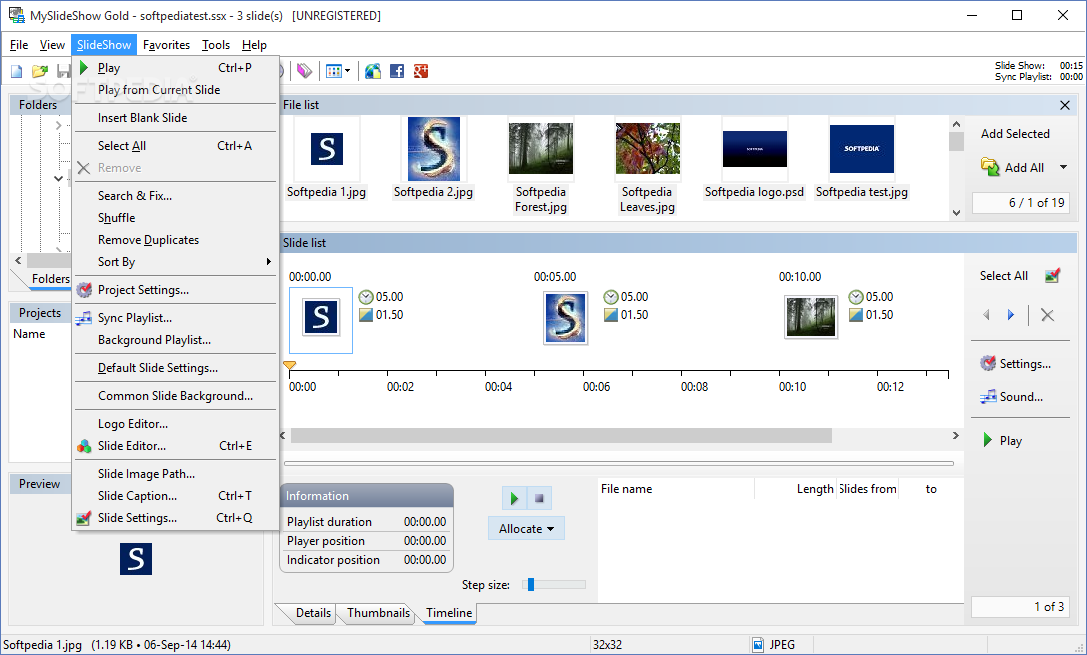Click the slide settings icon beside Select All
This screenshot has width=1087, height=655.
point(1052,276)
